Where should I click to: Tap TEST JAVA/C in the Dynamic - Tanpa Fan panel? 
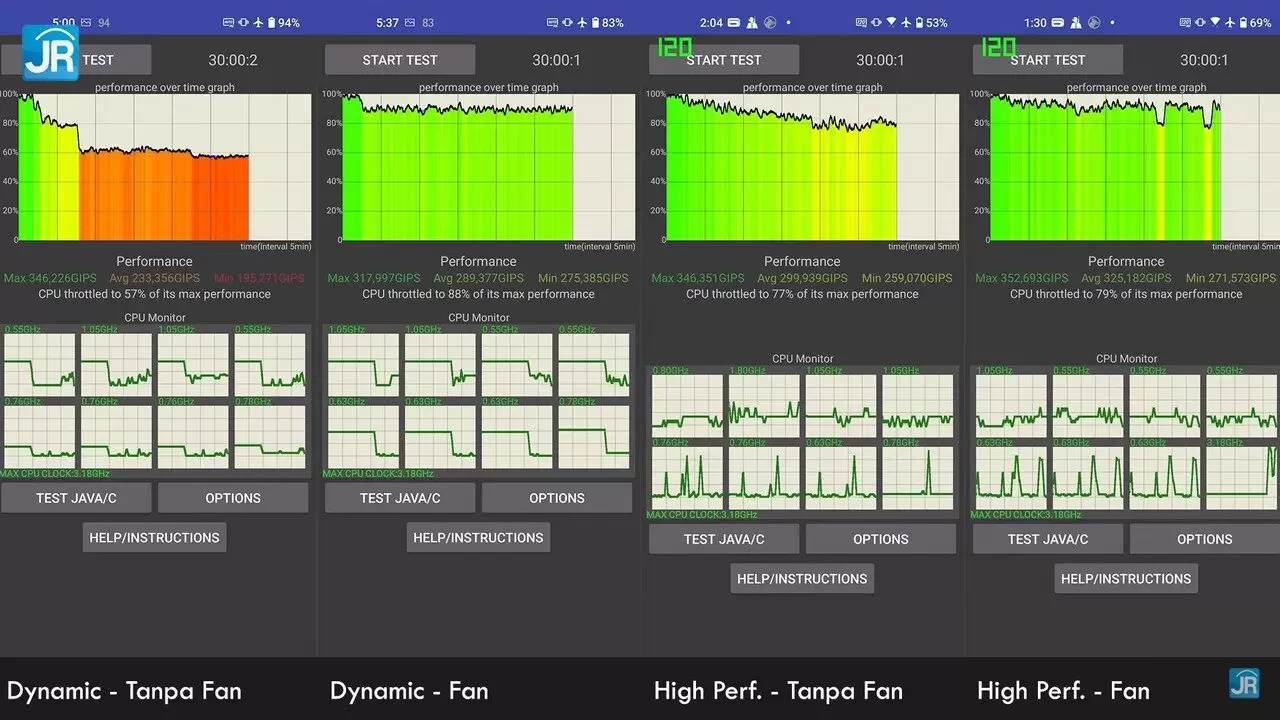click(76, 498)
